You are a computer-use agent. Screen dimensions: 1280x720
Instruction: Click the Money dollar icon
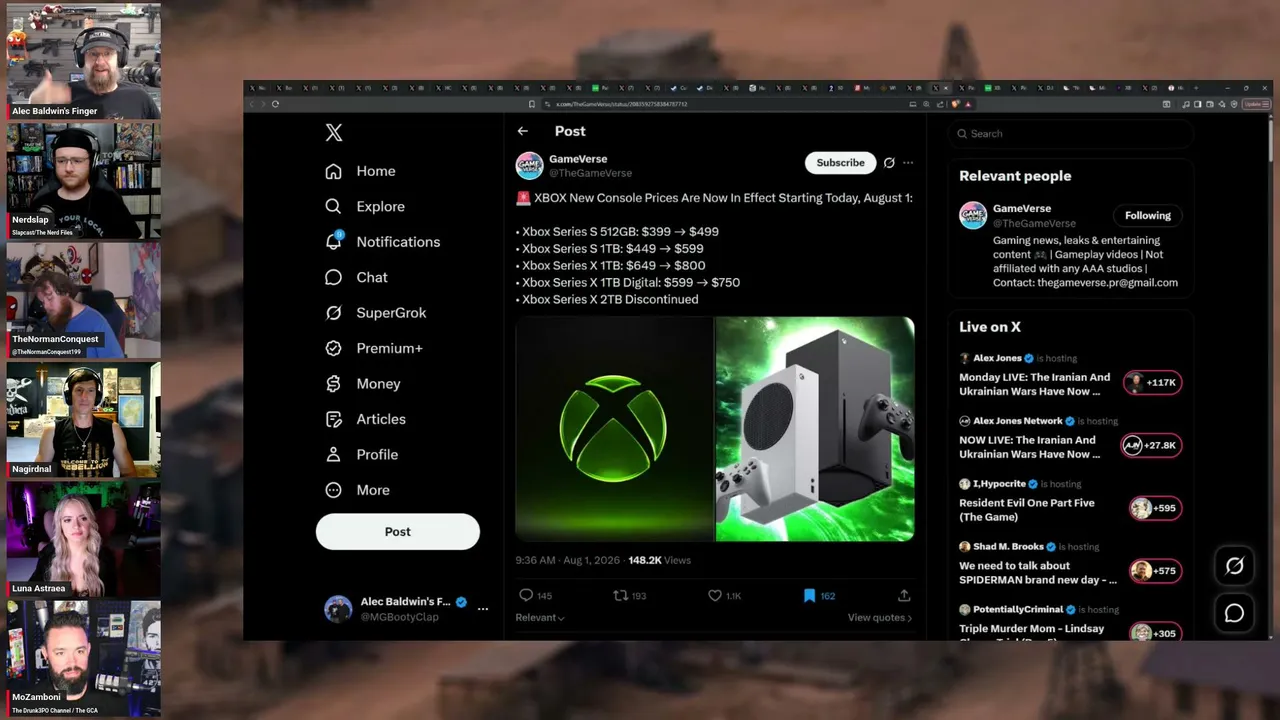(x=334, y=384)
